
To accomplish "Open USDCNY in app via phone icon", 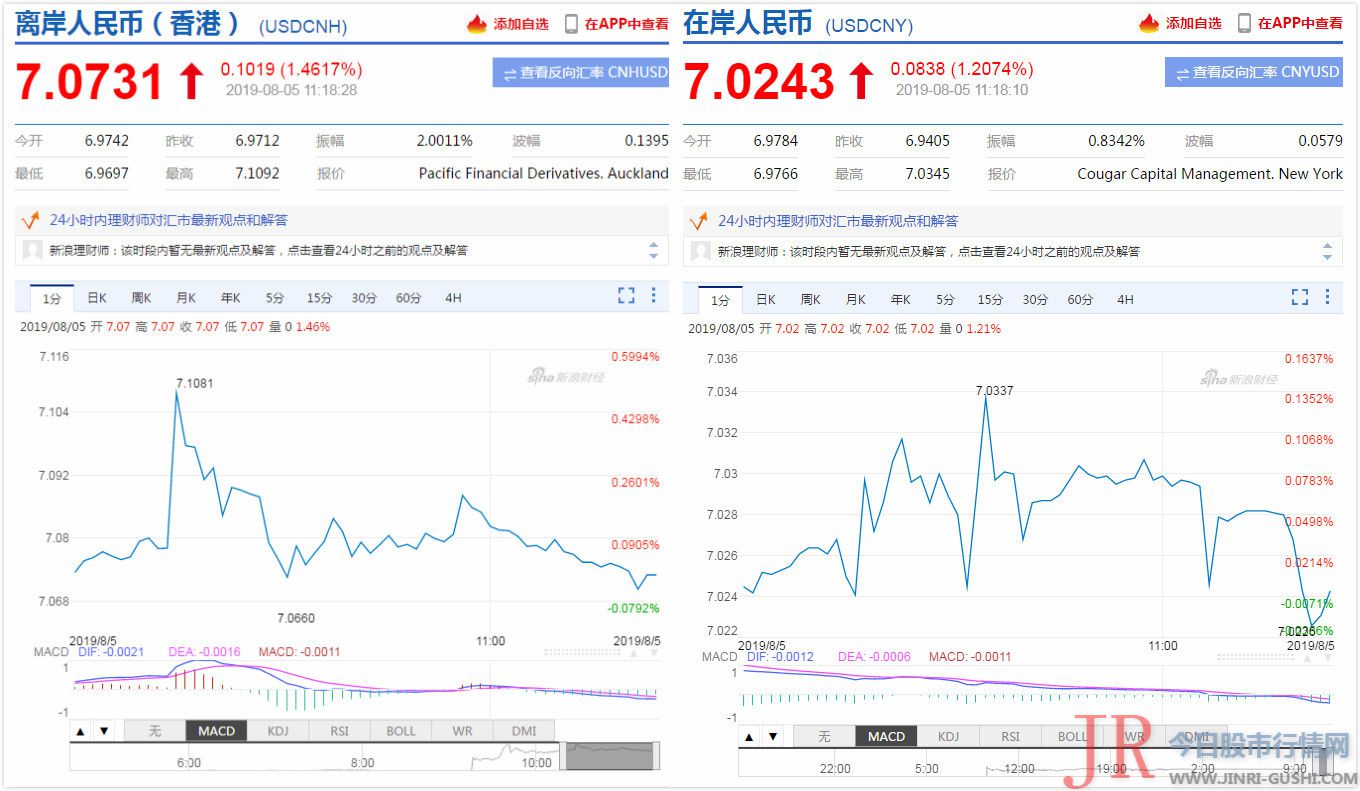I will click(x=1245, y=23).
